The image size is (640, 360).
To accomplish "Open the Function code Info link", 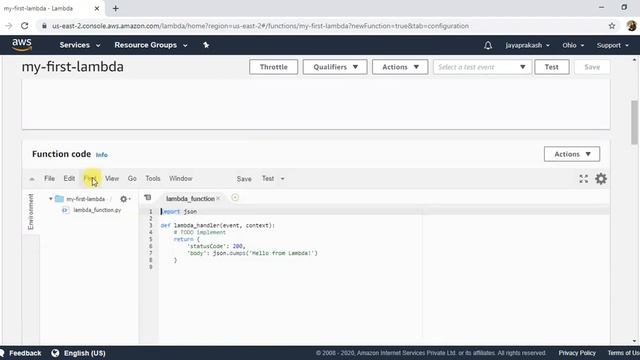I will click(102, 155).
